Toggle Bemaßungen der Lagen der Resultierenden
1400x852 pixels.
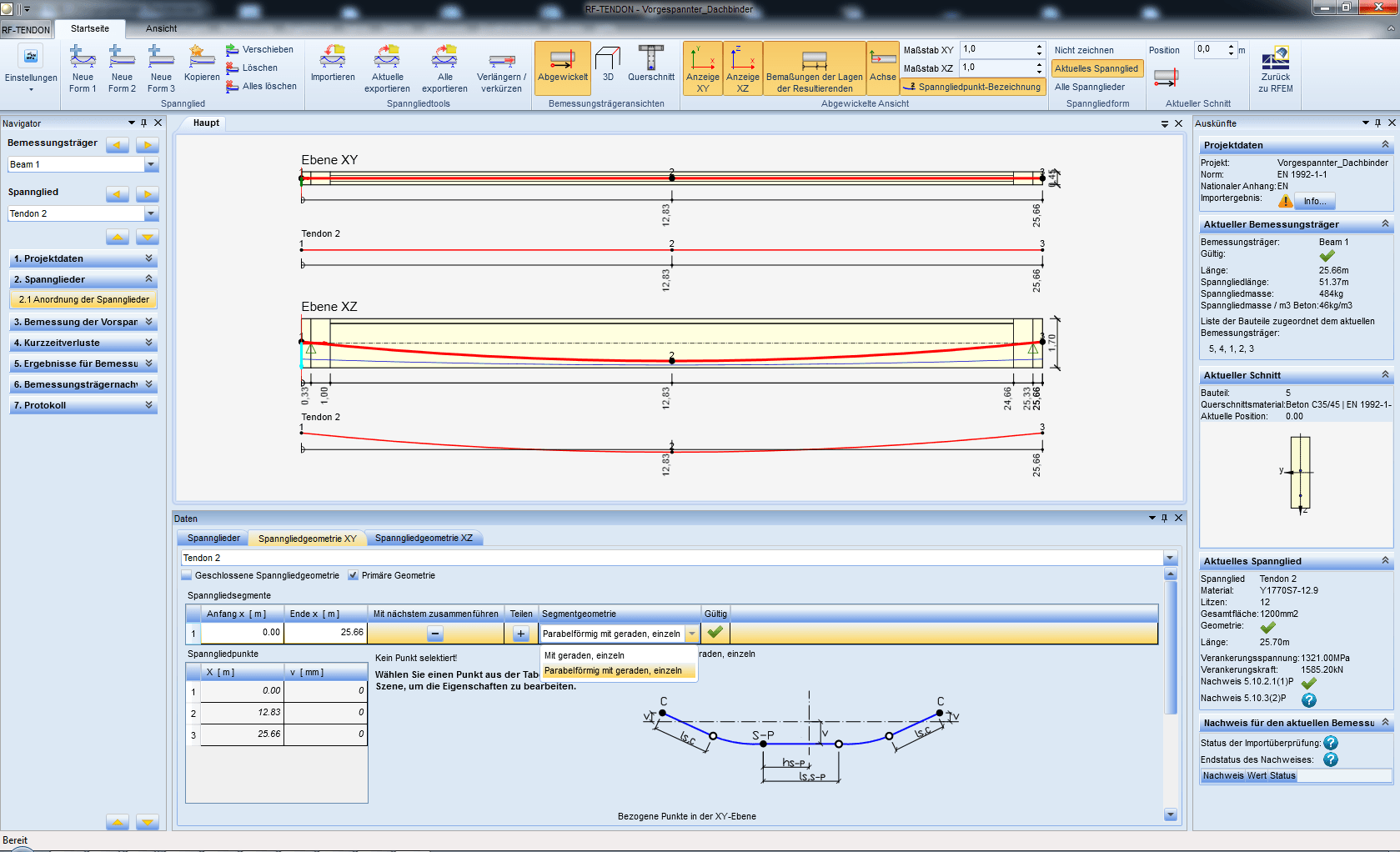[x=815, y=68]
